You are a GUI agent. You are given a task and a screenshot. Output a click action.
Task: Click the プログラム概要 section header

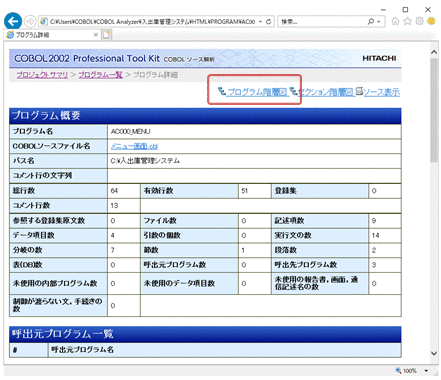point(205,116)
